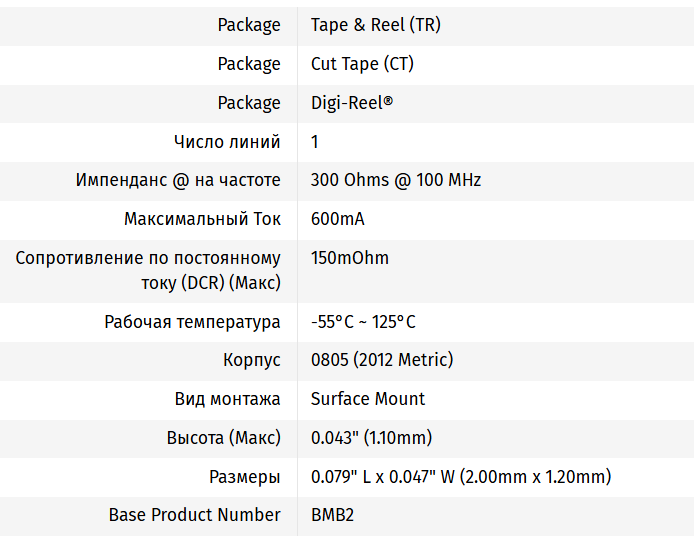Click the Tape & Reel (TR) value
Image resolution: width=694 pixels, height=546 pixels.
tap(375, 25)
